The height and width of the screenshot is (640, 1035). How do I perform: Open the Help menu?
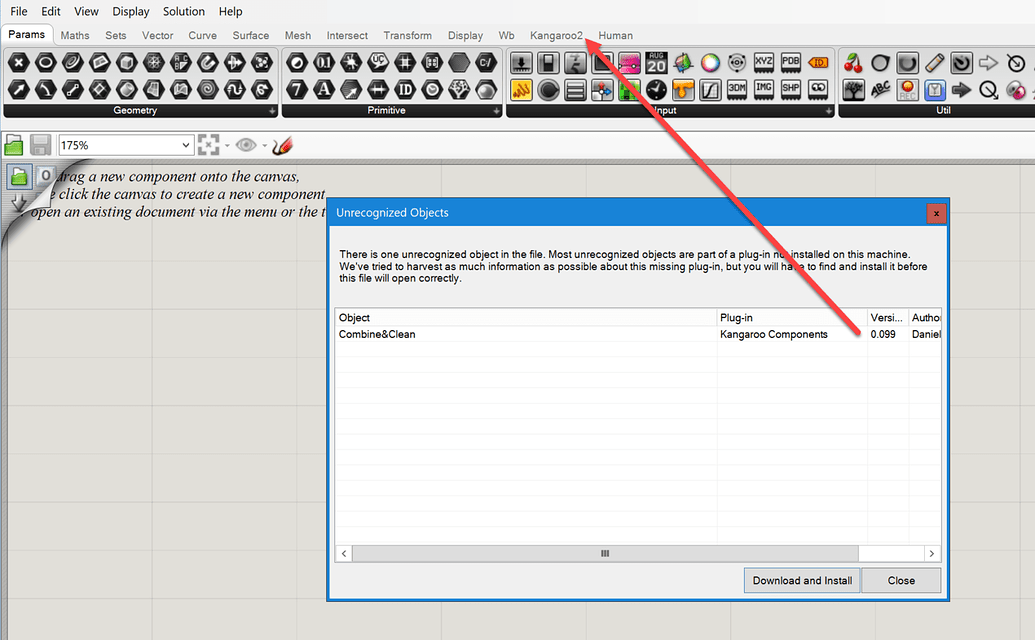tap(230, 11)
